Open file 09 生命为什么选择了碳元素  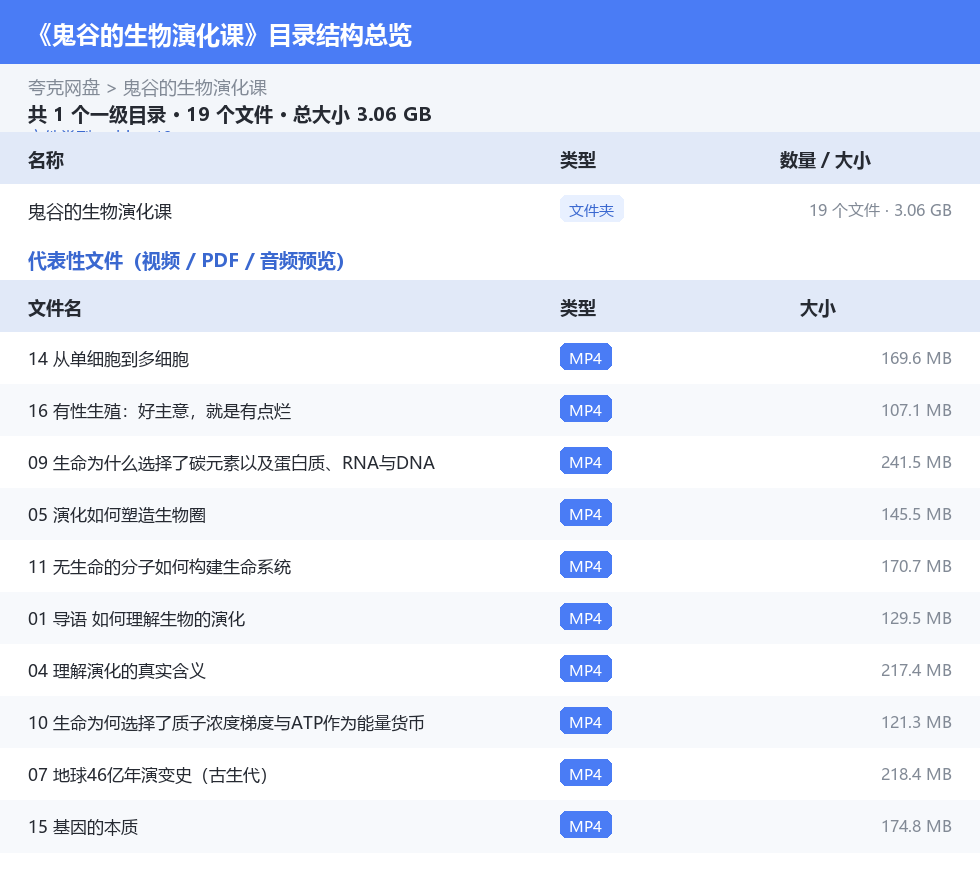click(x=231, y=463)
